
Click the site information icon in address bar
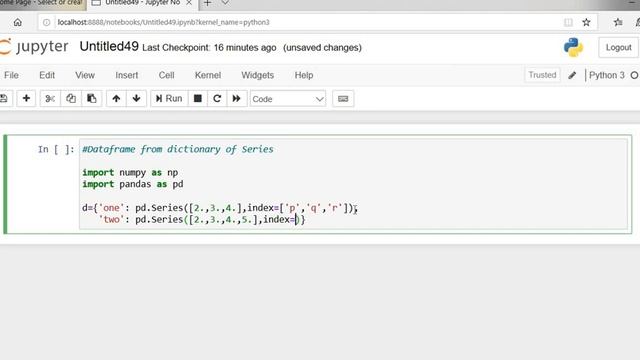[x=47, y=22]
